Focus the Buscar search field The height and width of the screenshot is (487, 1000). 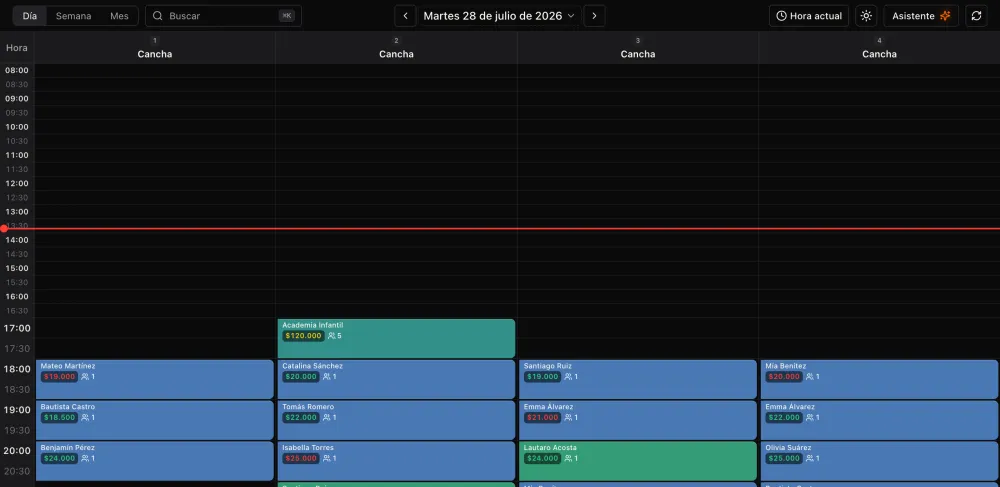(x=223, y=16)
